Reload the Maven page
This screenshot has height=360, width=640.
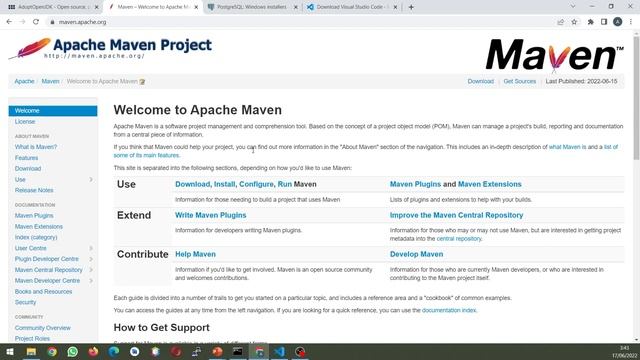pos(36,22)
